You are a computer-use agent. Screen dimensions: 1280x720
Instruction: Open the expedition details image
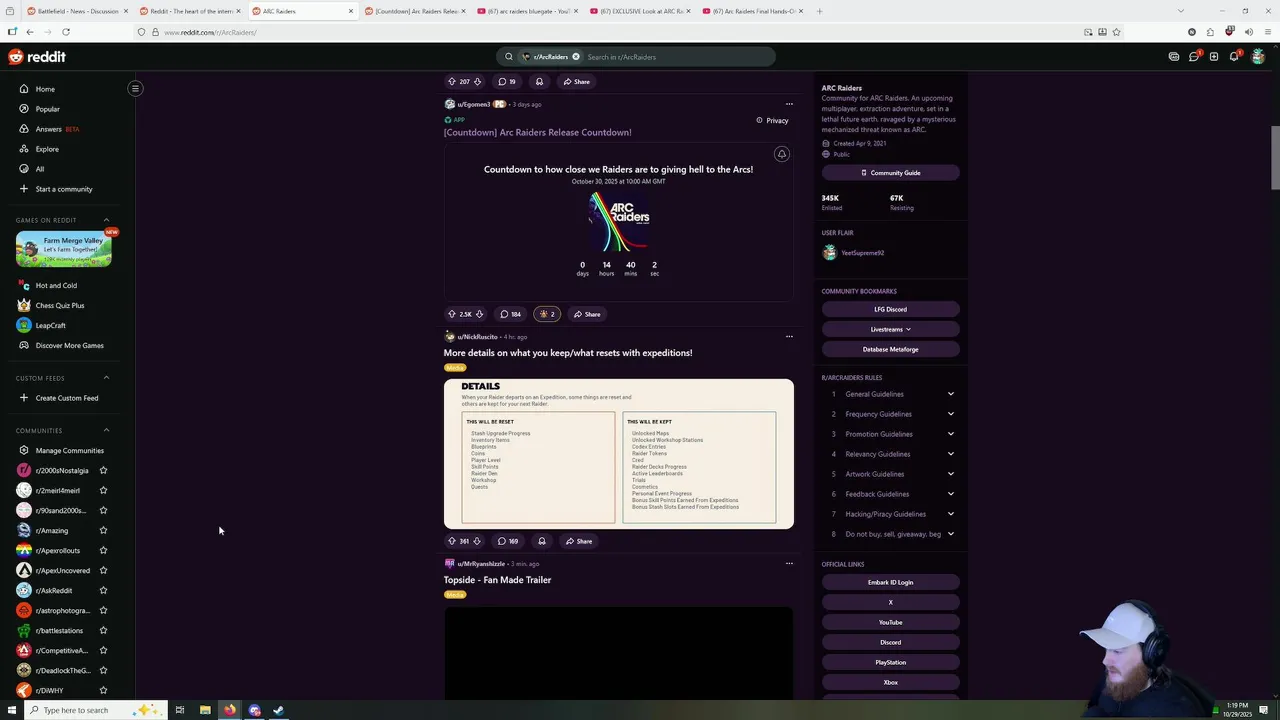tap(619, 453)
